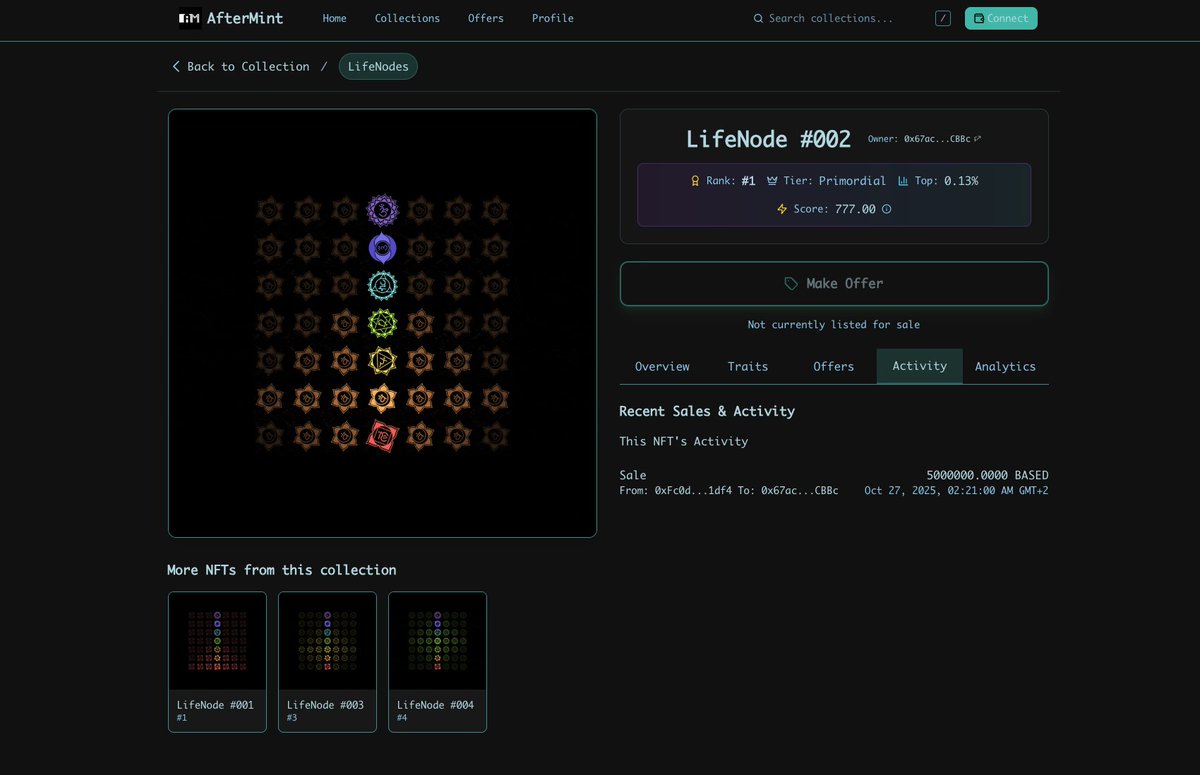Click the 'Oct 27, 2025' sale timestamp

[x=957, y=491]
